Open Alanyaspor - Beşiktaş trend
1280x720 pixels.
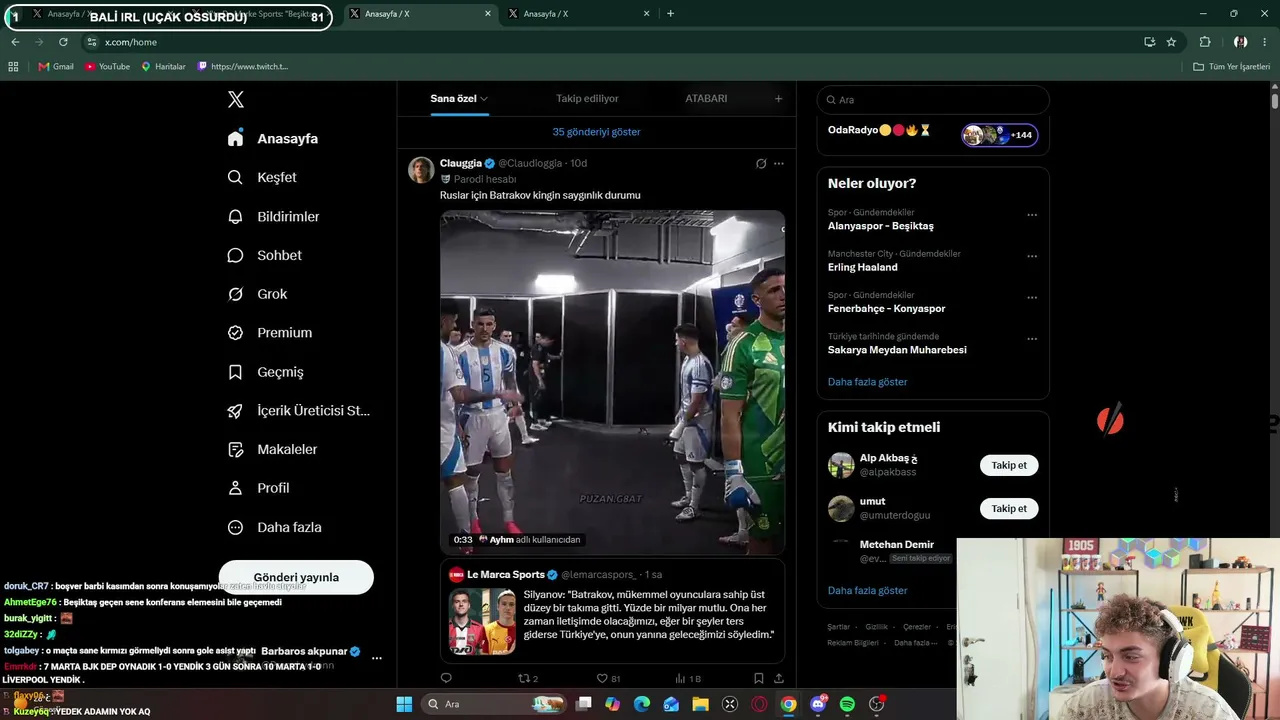[x=880, y=226]
